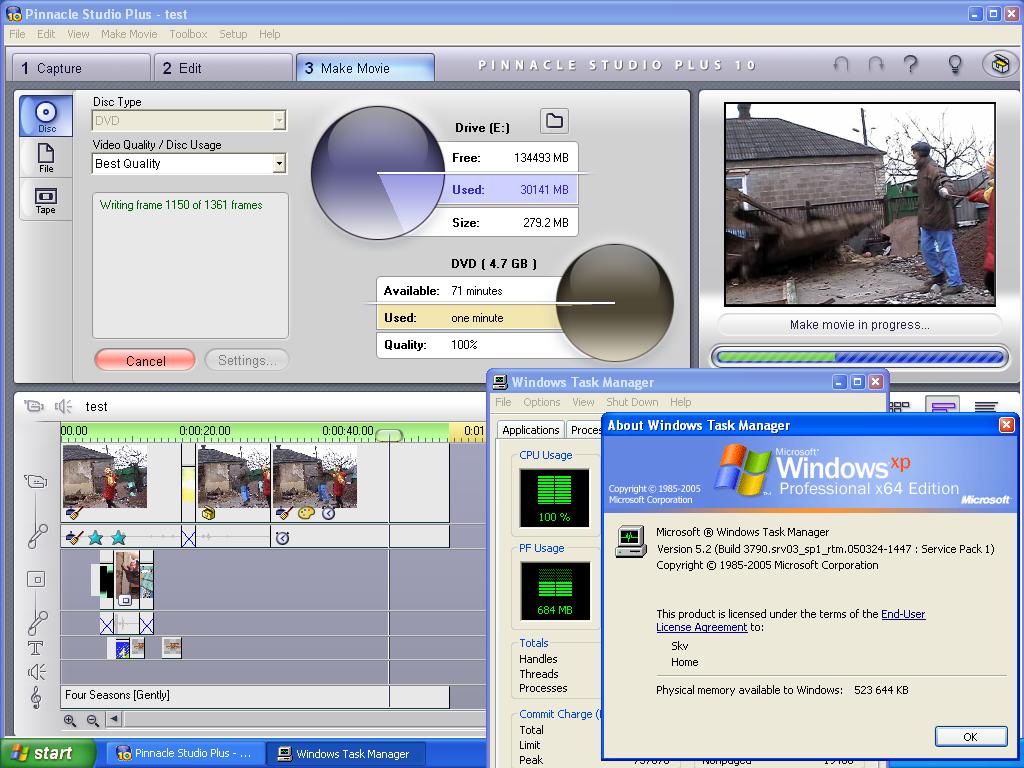
Task: Browse for output folder next to Drive (E:)
Action: point(554,121)
